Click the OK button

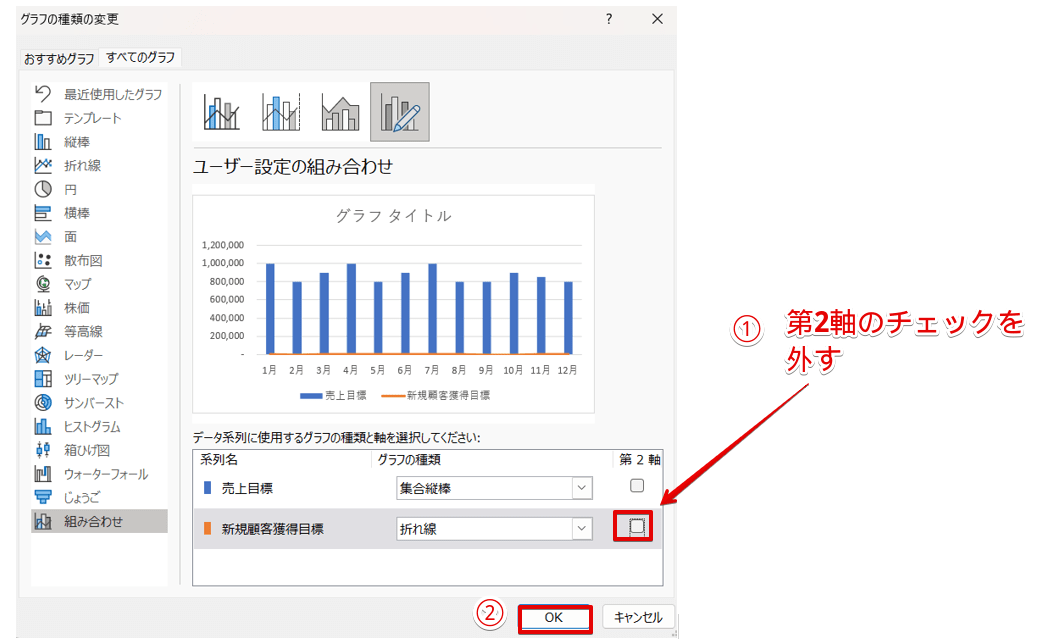pyautogui.click(x=554, y=618)
